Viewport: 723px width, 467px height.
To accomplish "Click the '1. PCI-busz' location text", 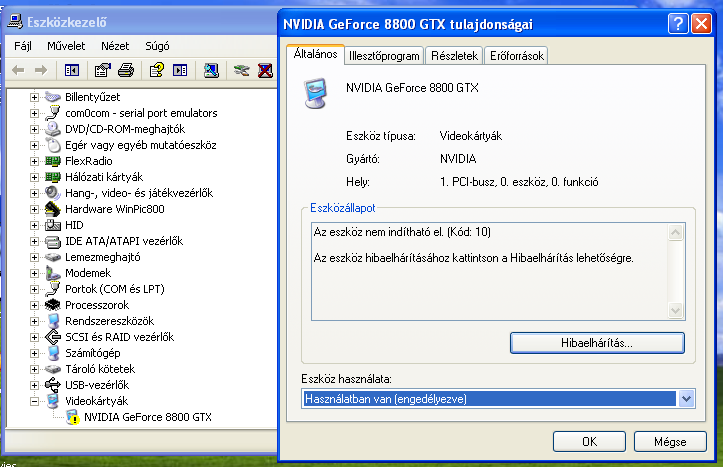I will pos(519,182).
